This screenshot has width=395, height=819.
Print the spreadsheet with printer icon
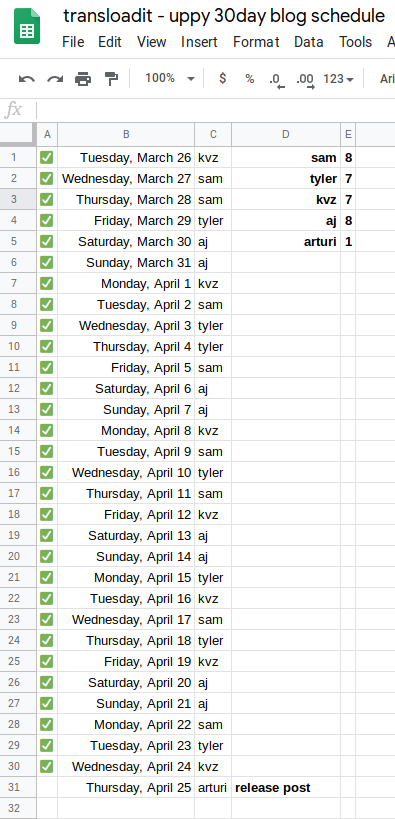point(83,79)
